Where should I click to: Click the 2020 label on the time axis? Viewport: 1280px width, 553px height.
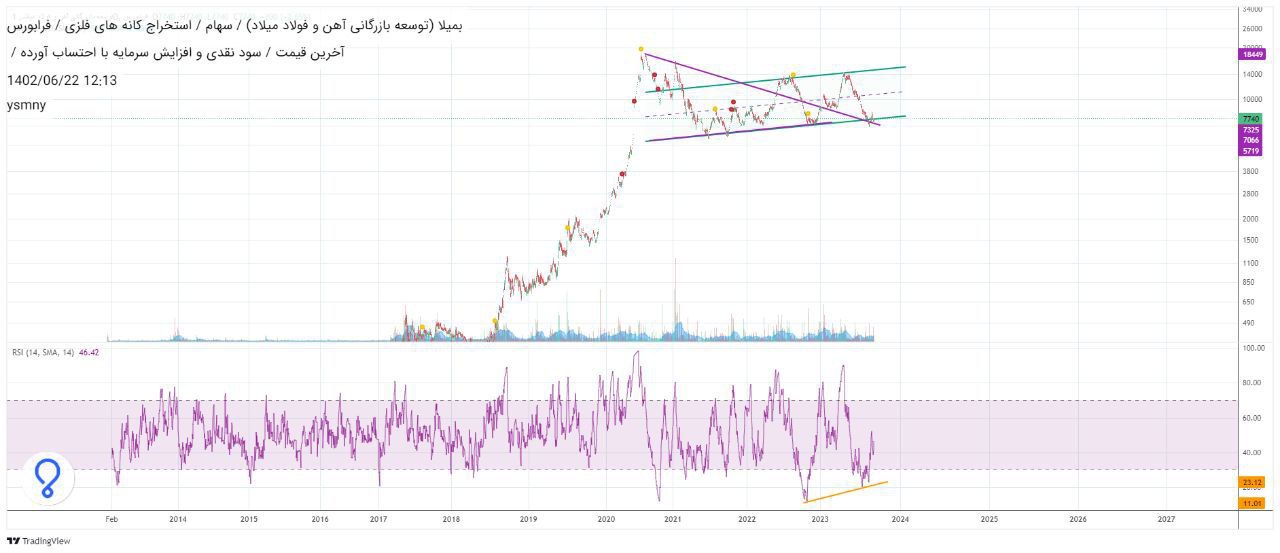pos(606,520)
